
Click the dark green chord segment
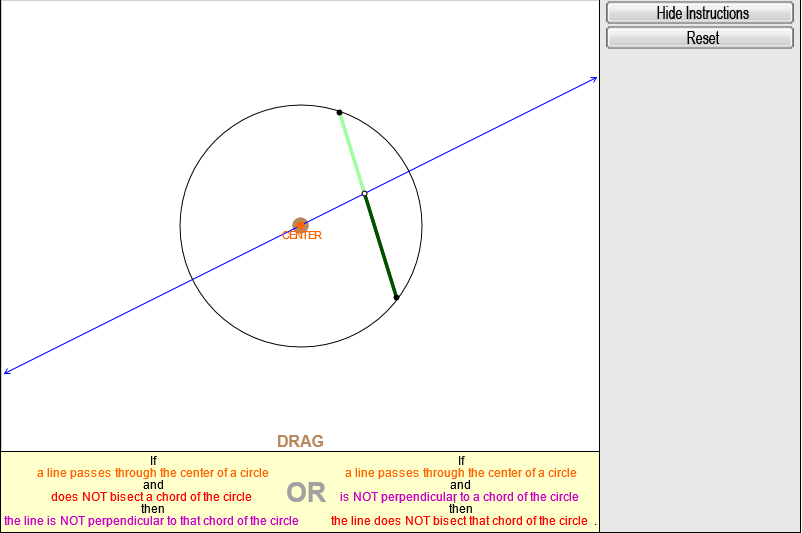pos(381,246)
